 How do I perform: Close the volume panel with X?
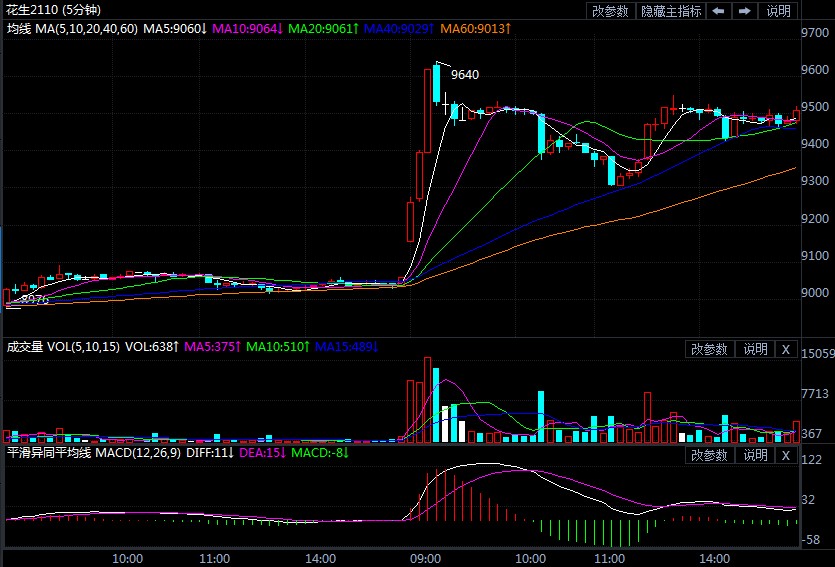(785, 349)
